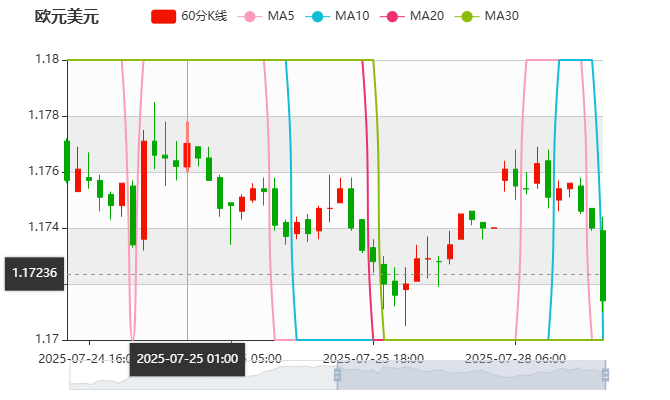Click the tall red candle beside the crosshair line

point(187,155)
